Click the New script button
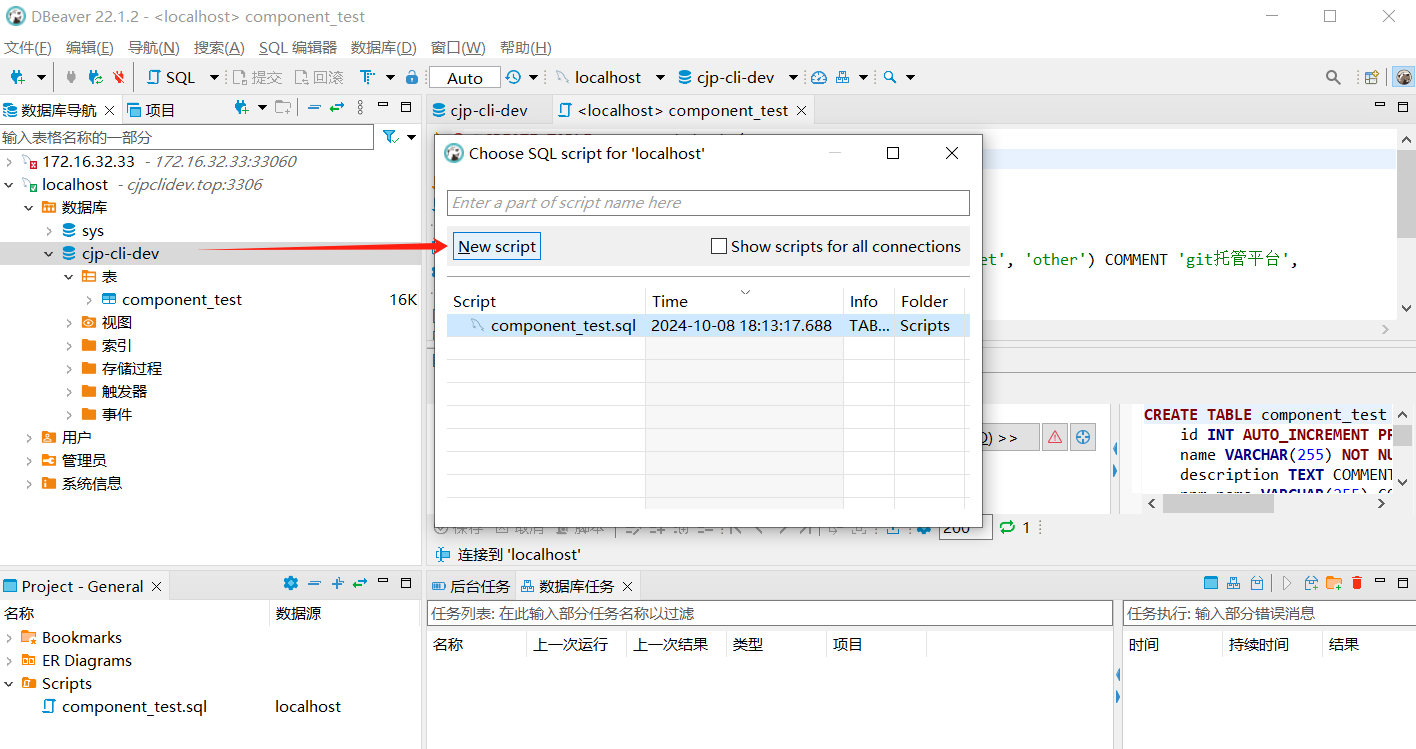This screenshot has width=1416, height=749. 497,246
